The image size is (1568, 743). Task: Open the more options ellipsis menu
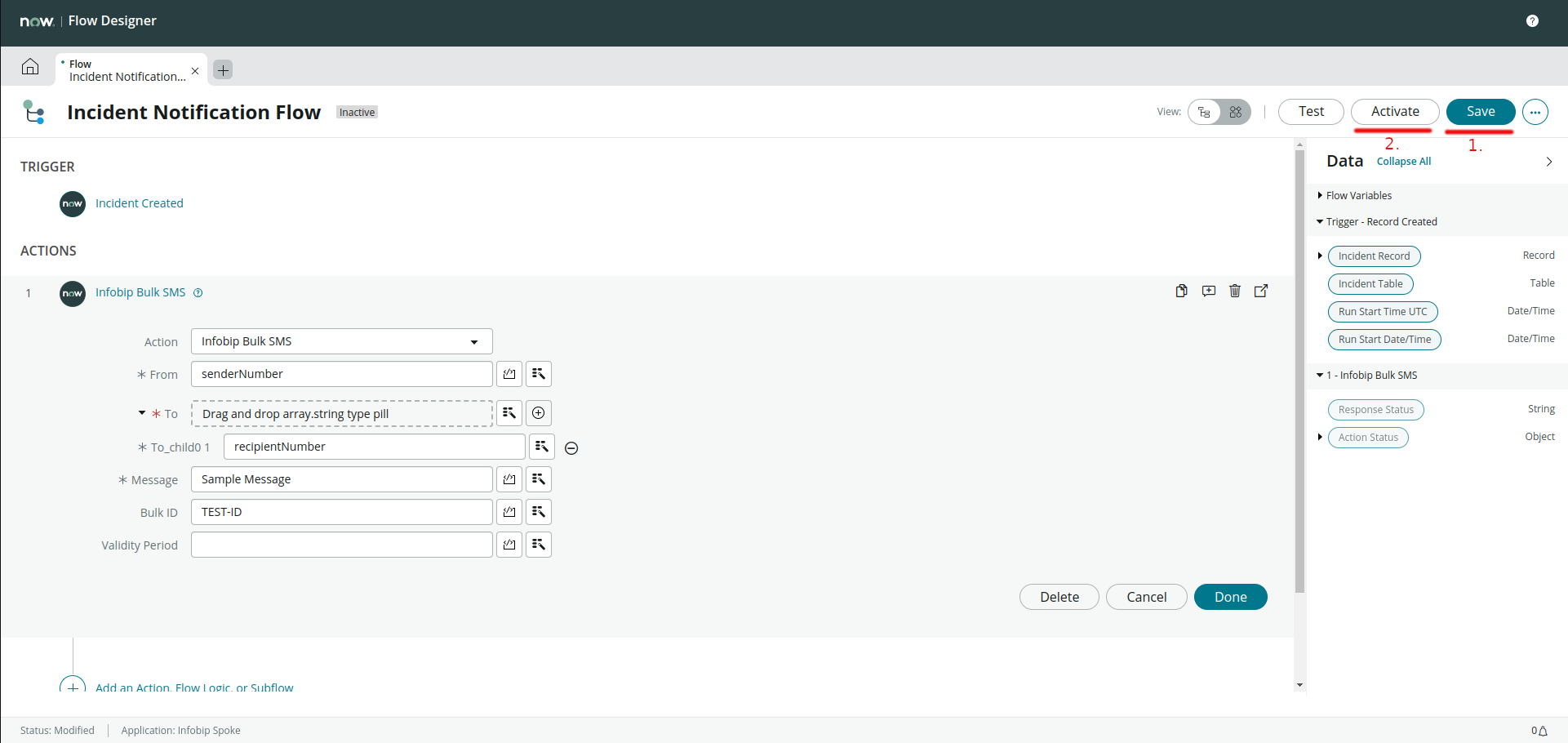pos(1535,112)
